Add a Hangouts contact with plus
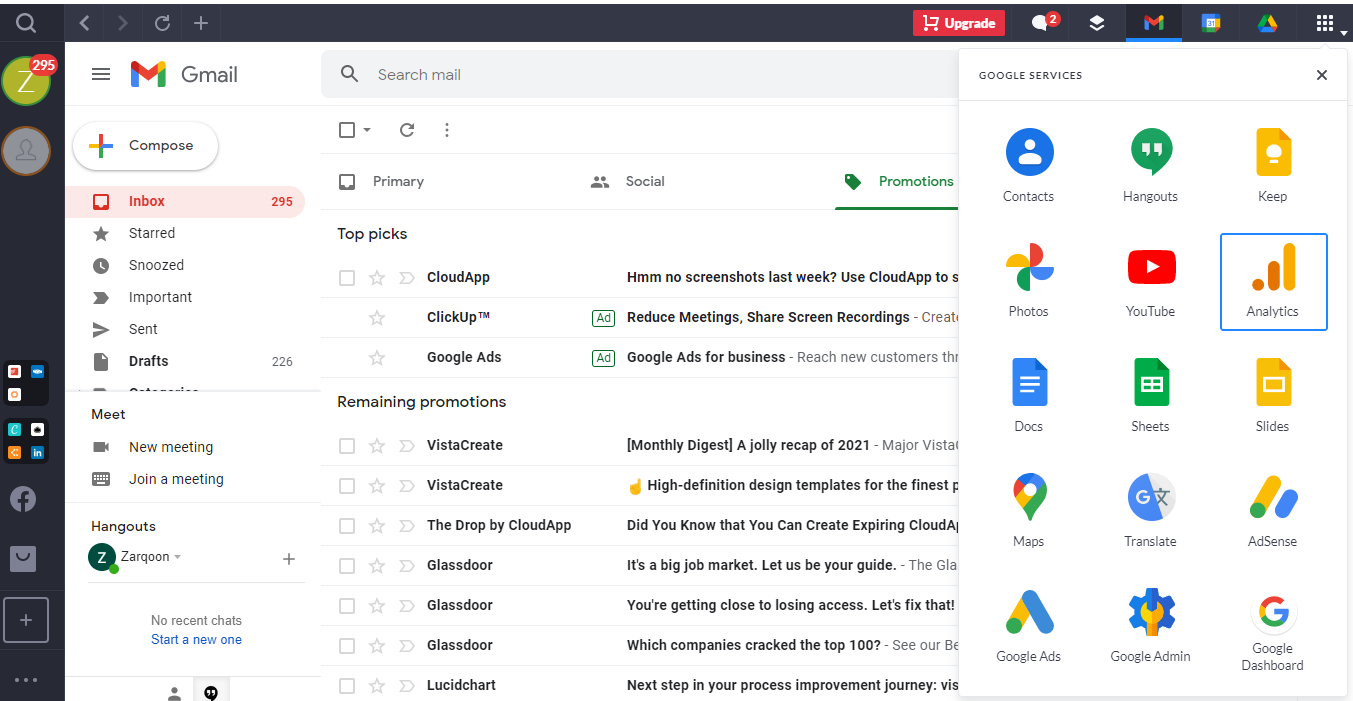Screen dimensions: 1353x701 289,559
